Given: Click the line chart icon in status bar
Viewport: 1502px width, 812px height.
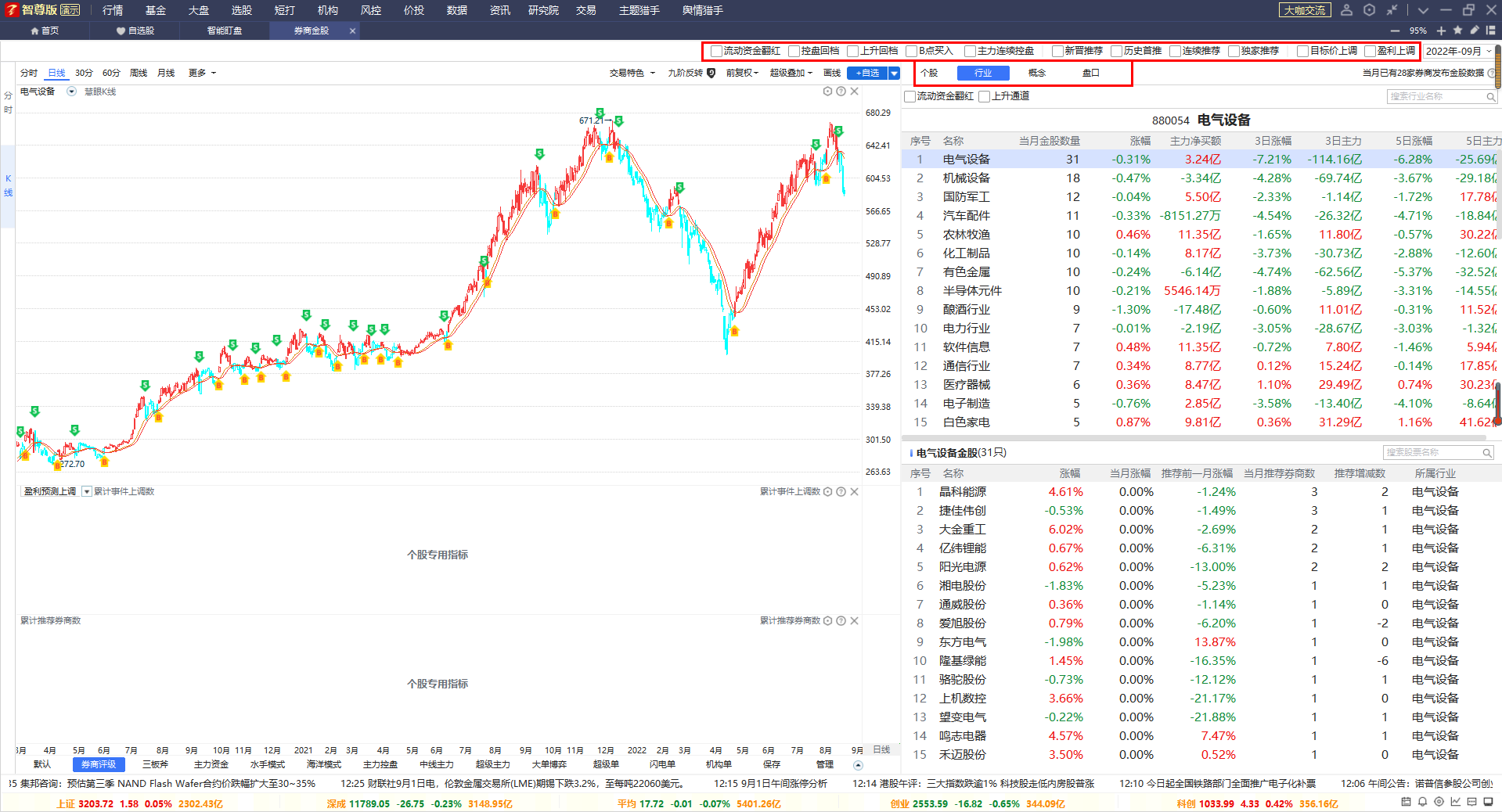Looking at the screenshot, I should pos(1455,802).
